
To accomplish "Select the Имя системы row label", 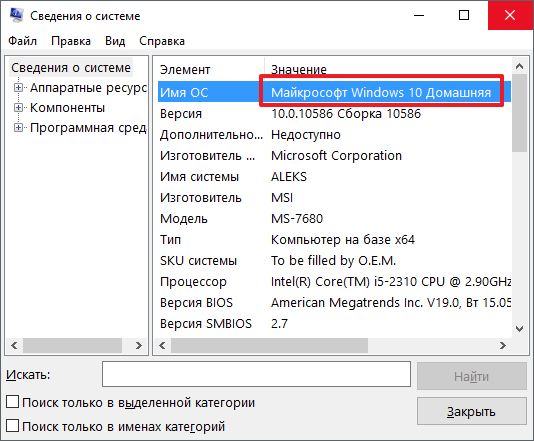I will [x=199, y=177].
